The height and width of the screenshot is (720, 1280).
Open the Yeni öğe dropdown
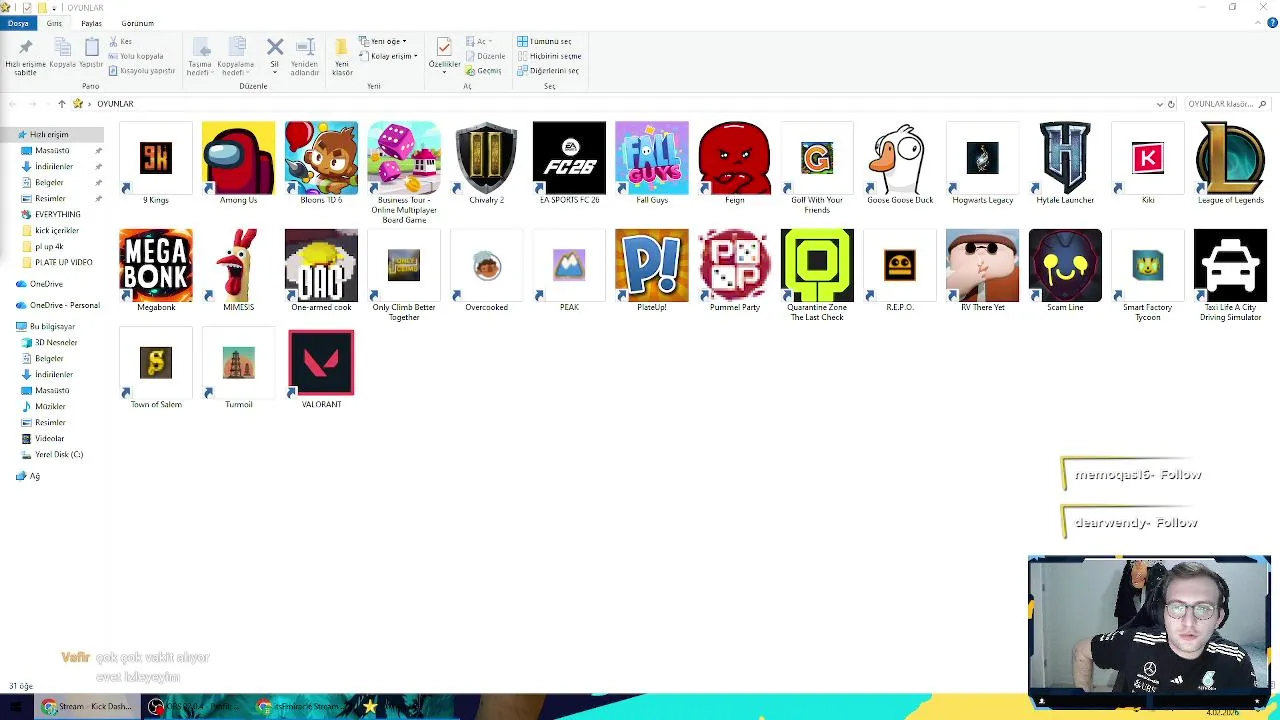382,41
